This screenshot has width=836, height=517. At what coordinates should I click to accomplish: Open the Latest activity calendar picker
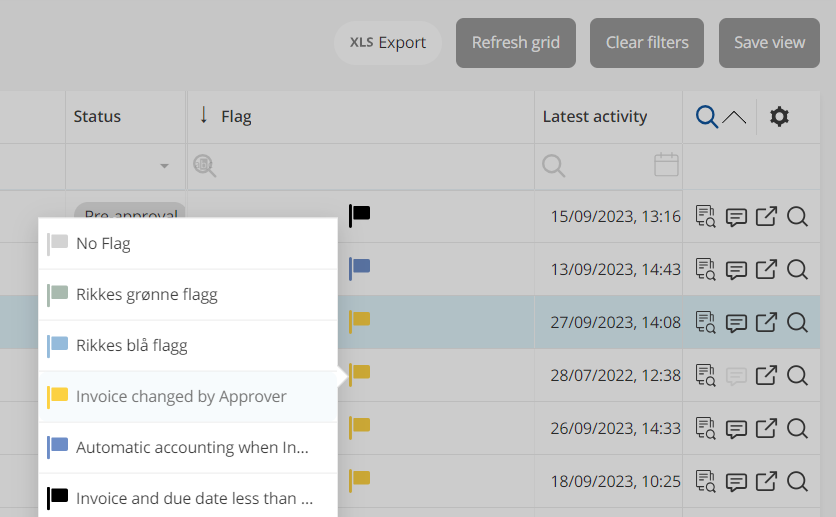click(x=666, y=165)
